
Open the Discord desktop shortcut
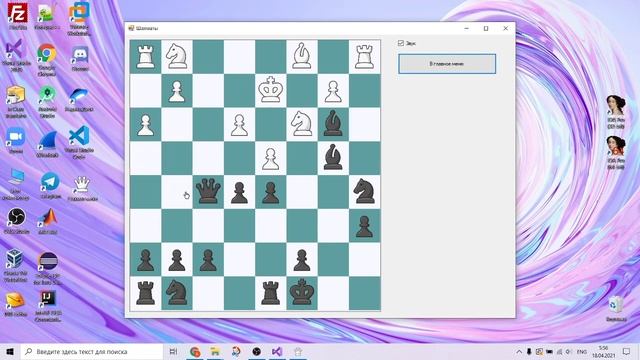coord(80,58)
